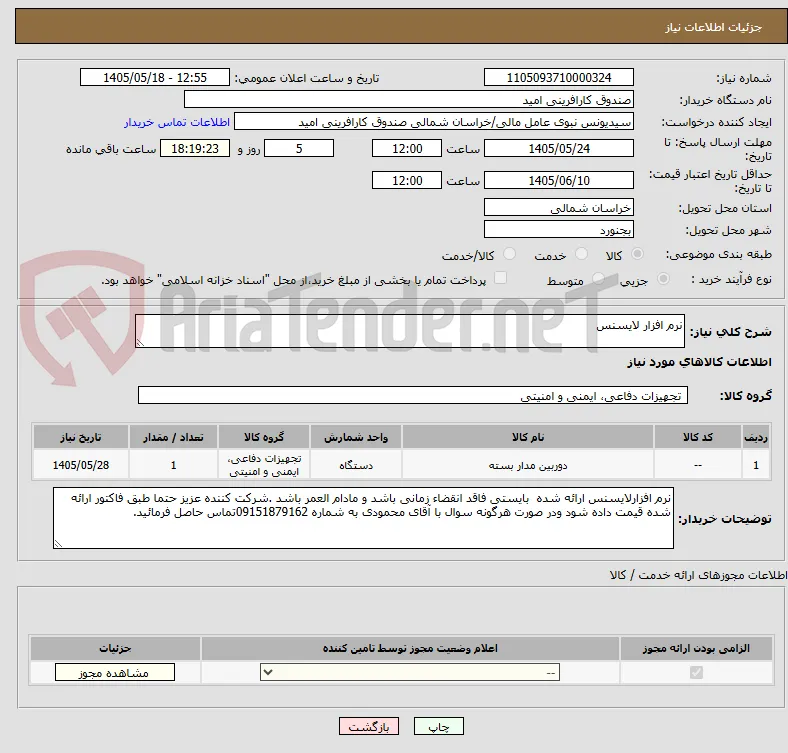Click remaining days field showing 5
This screenshot has width=788, height=753.
(299, 148)
